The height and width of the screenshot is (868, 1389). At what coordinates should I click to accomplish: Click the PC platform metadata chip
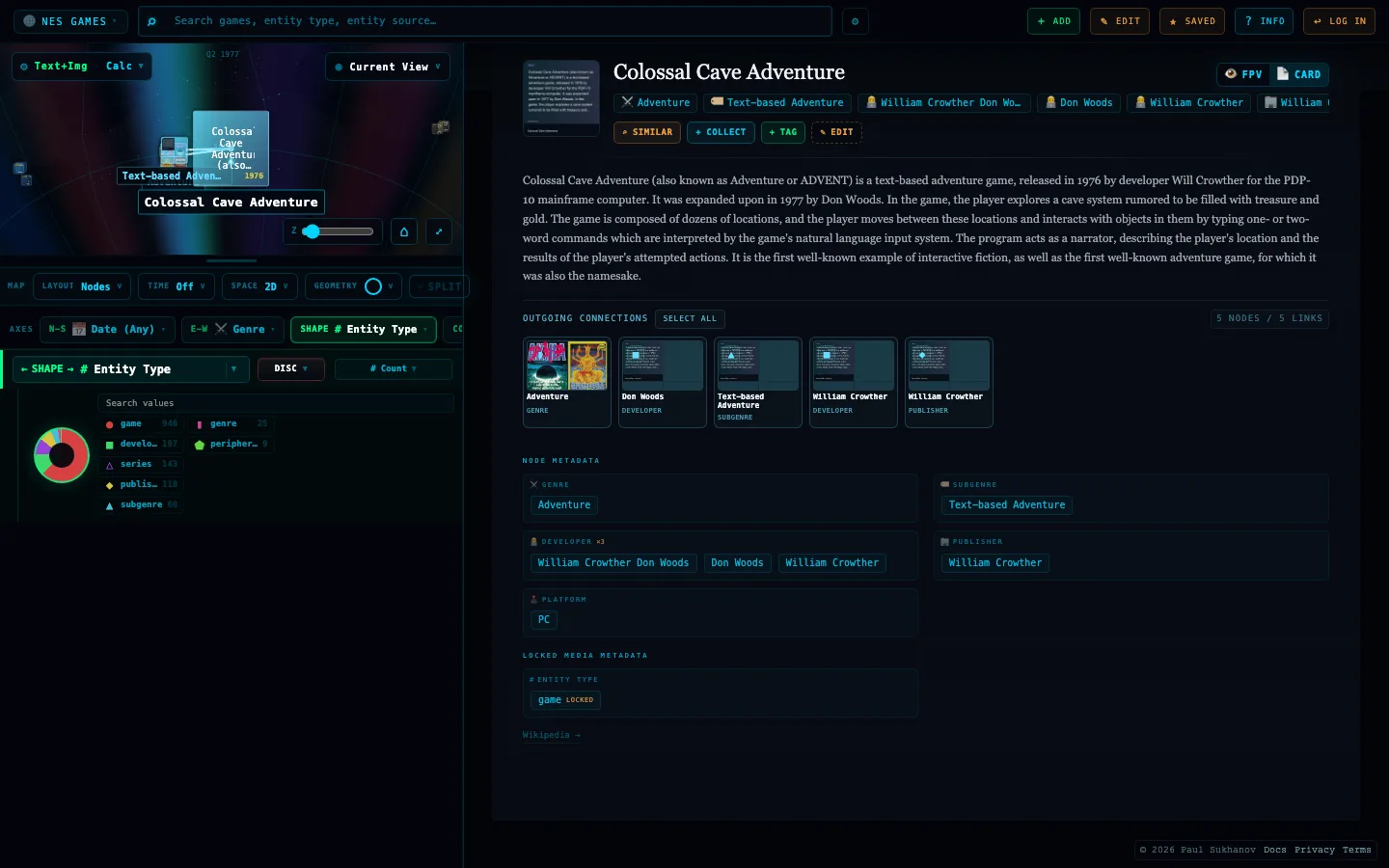(x=544, y=620)
